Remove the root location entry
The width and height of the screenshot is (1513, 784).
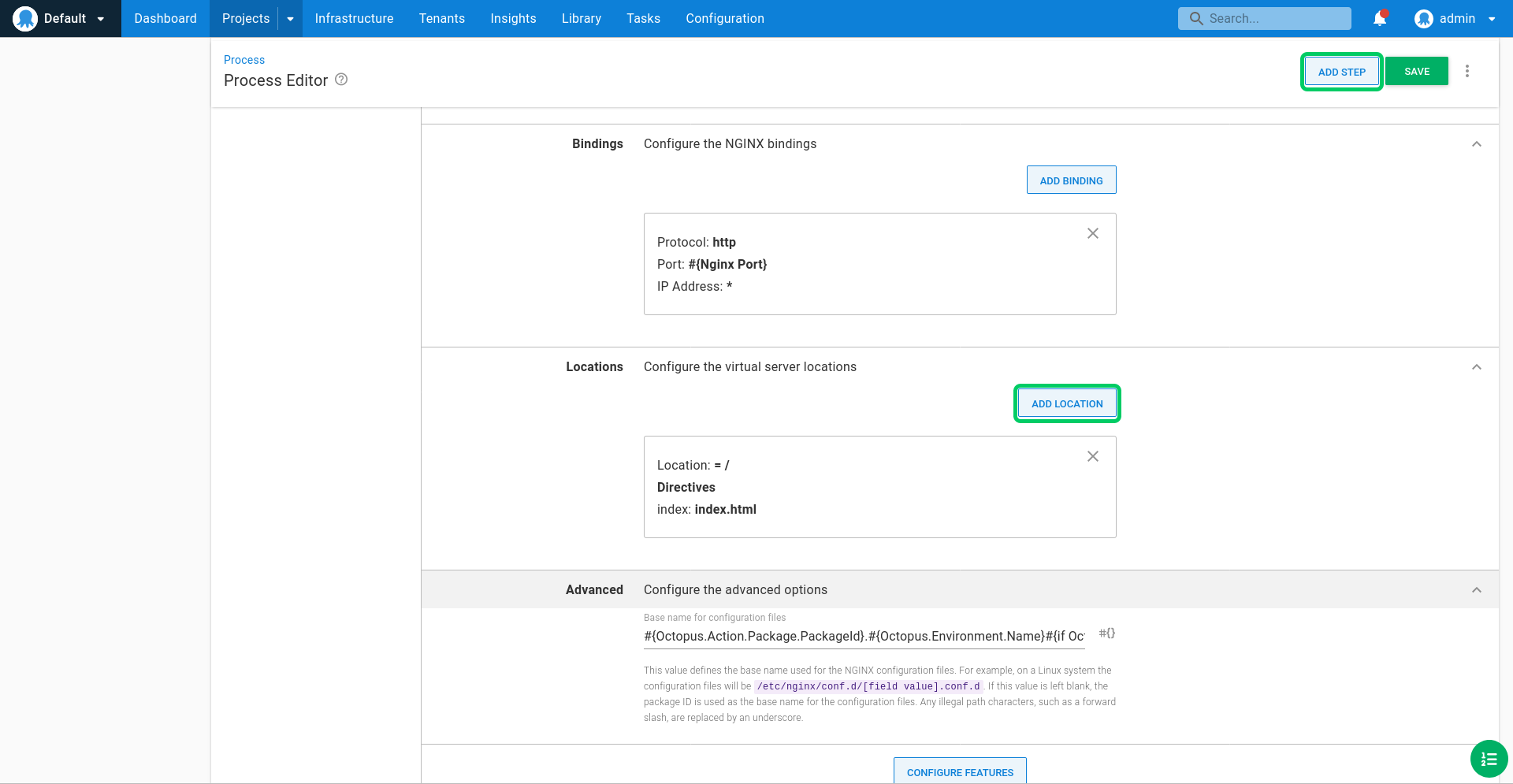coord(1092,456)
